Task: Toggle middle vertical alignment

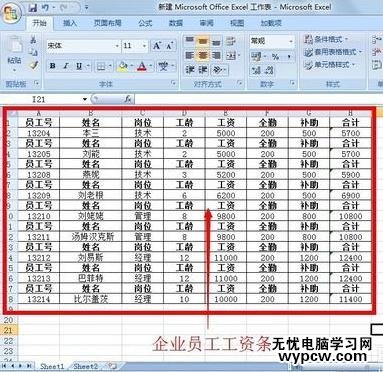Action: pyautogui.click(x=203, y=41)
